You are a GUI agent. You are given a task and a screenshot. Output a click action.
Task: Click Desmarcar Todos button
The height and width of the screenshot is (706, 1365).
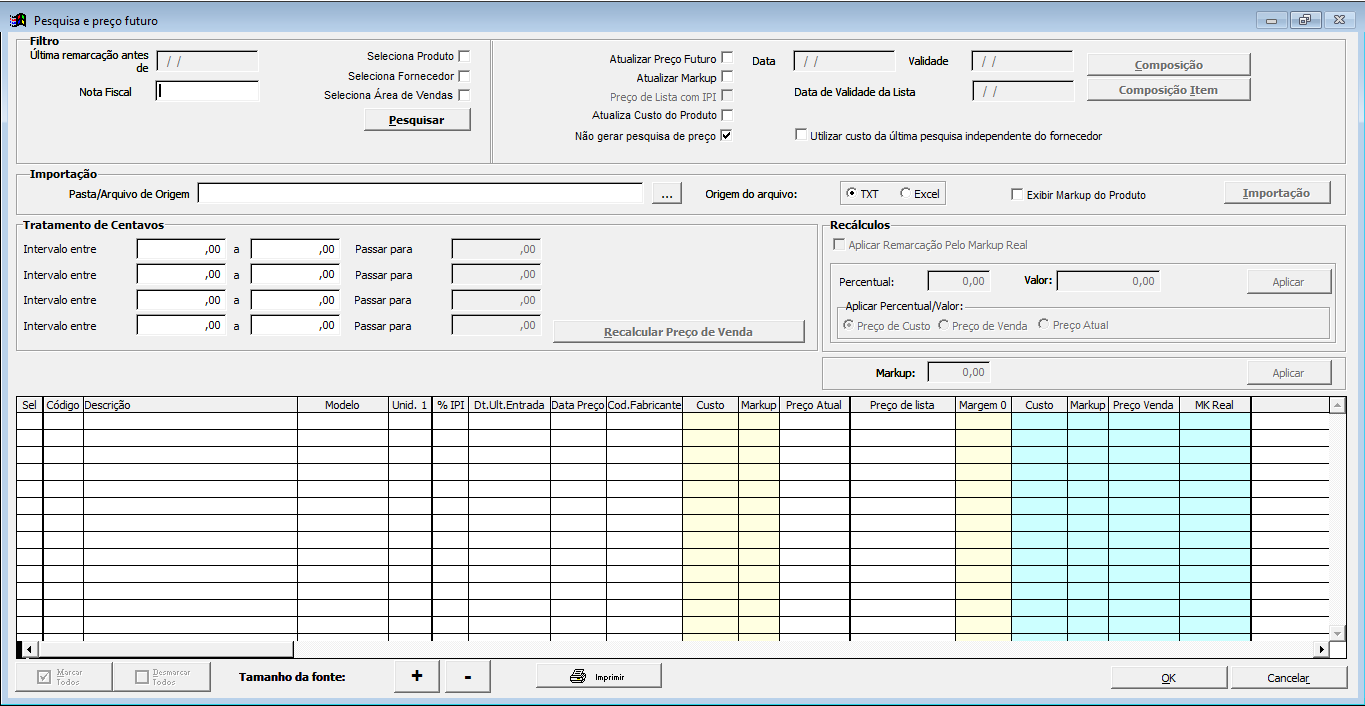pyautogui.click(x=161, y=677)
